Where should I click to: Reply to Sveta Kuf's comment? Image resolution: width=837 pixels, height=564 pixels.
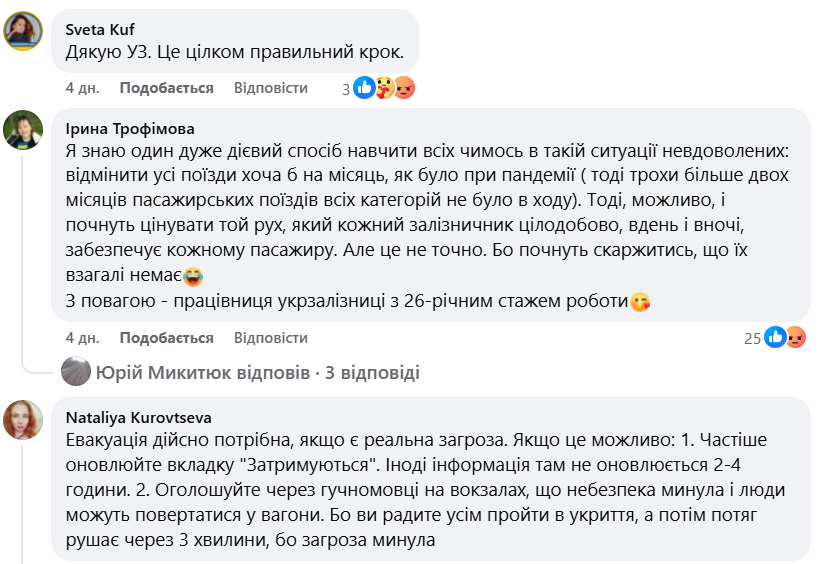click(271, 88)
